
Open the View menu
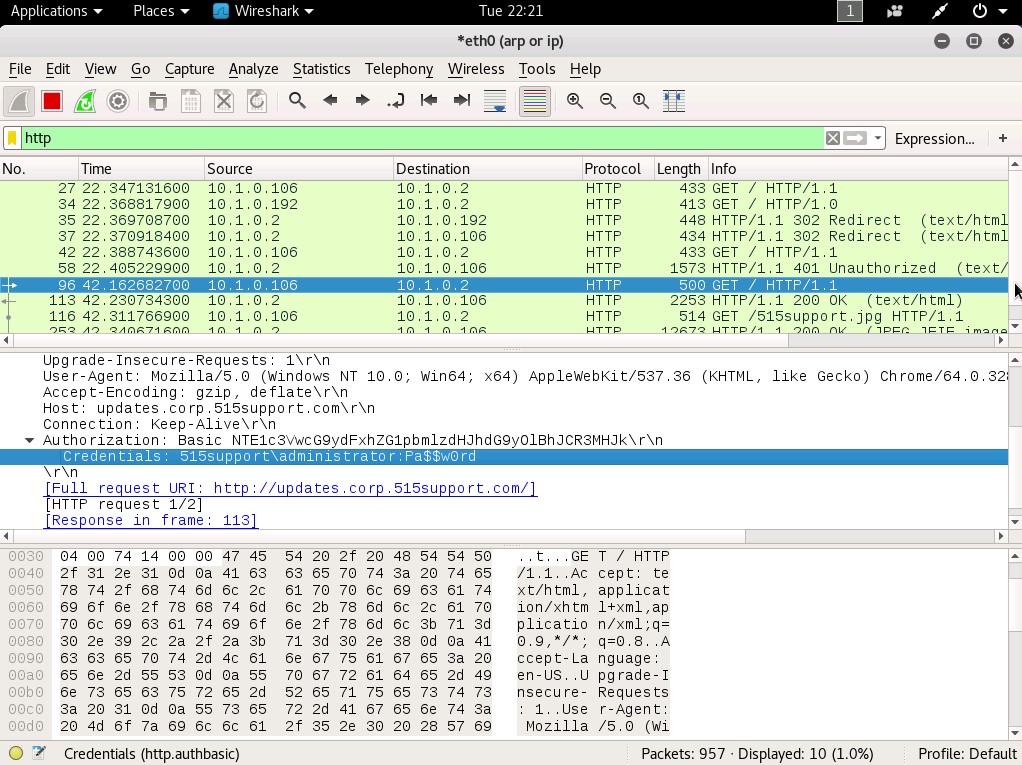coord(100,69)
